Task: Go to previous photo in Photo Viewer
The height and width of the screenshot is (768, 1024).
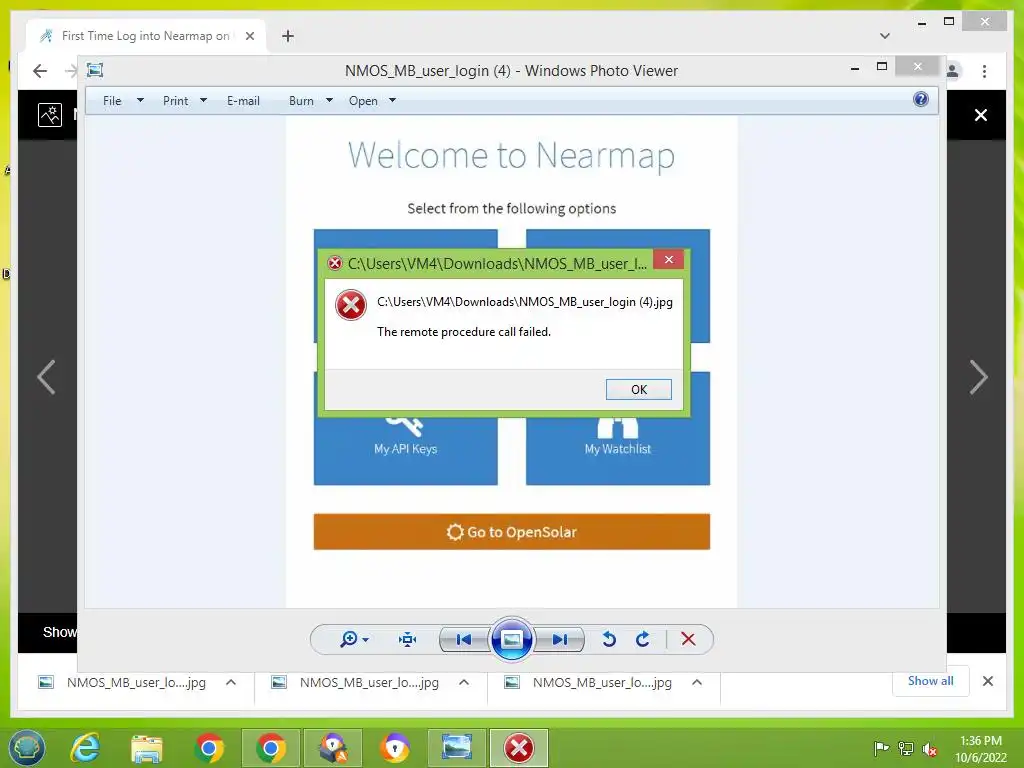Action: [464, 639]
